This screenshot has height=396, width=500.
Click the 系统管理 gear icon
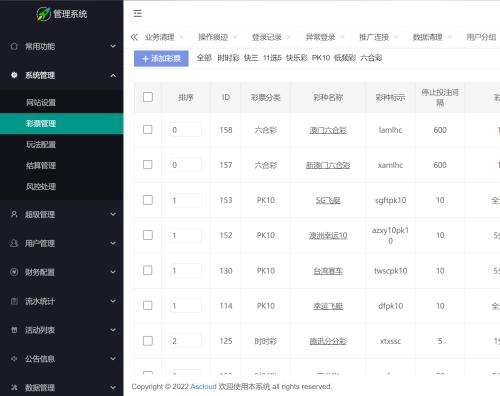[x=14, y=75]
